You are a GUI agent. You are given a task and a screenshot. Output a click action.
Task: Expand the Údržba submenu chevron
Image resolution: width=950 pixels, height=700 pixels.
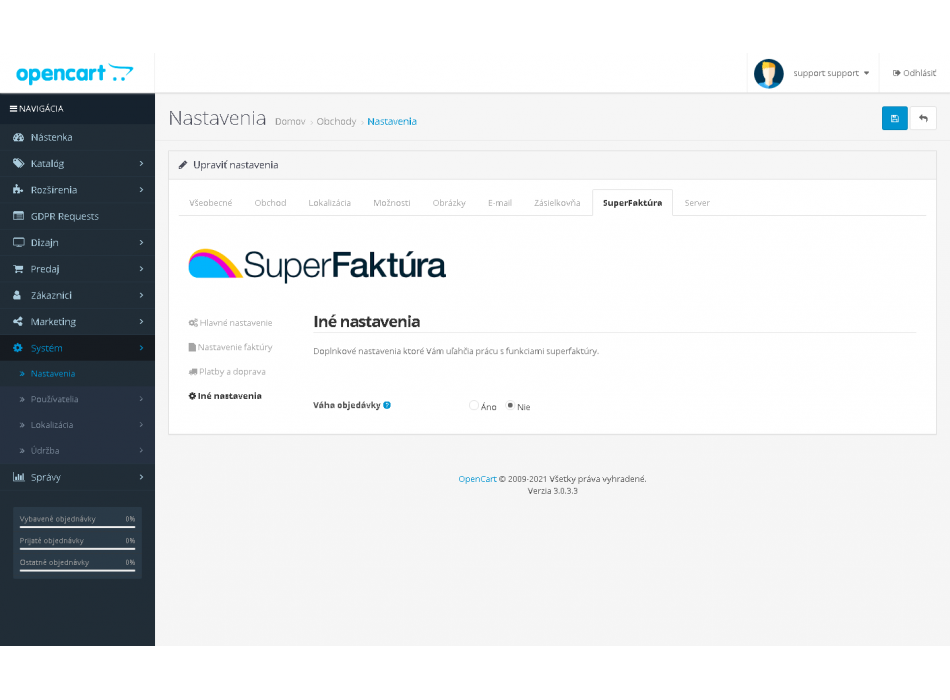click(141, 451)
